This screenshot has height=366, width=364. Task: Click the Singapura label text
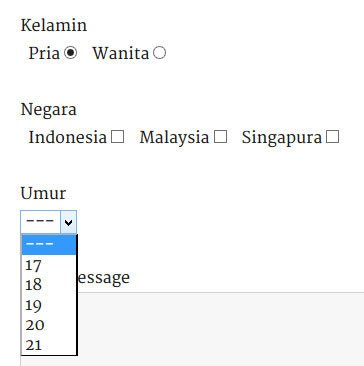pos(282,138)
